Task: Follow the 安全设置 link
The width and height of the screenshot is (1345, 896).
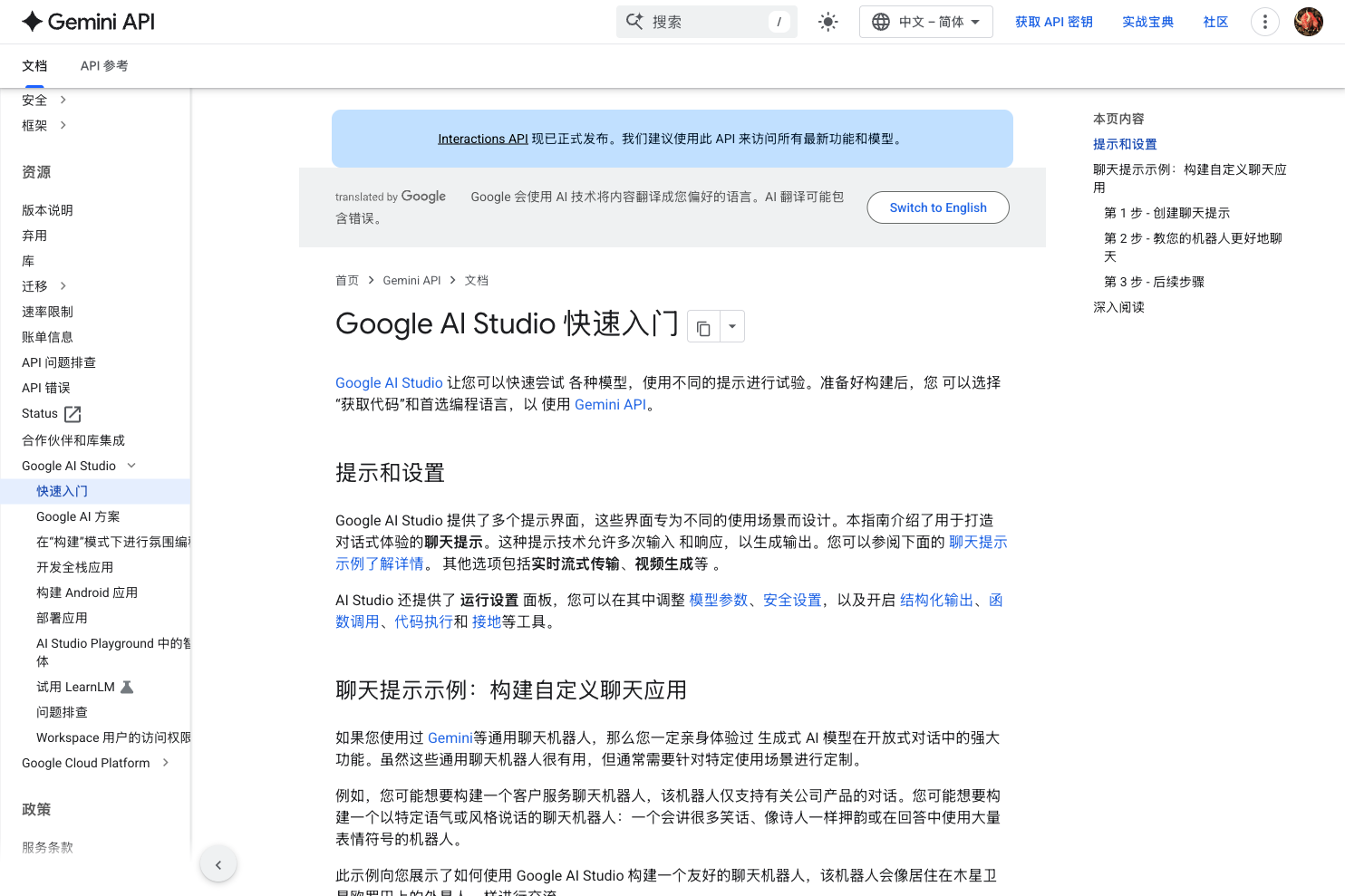Action: 792,600
